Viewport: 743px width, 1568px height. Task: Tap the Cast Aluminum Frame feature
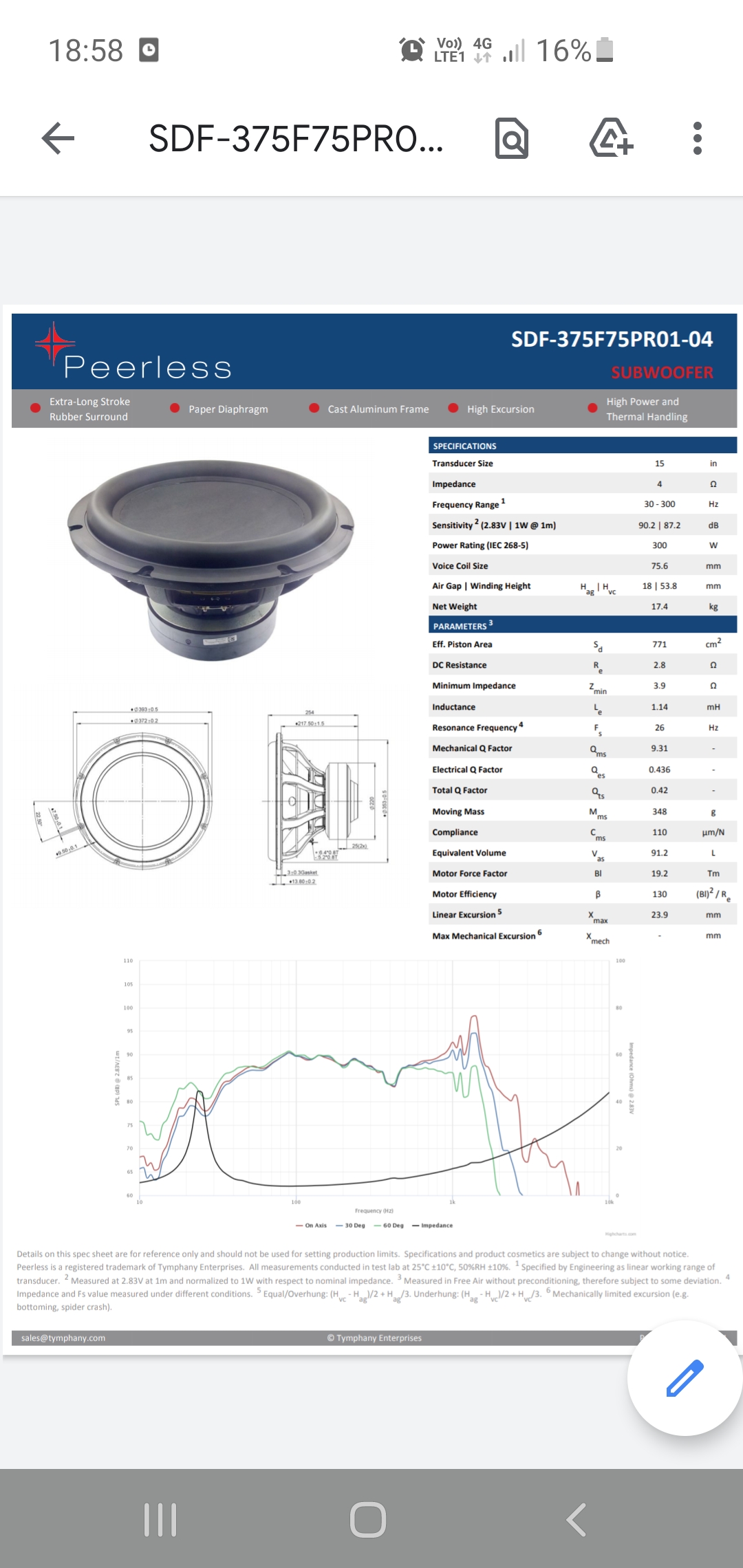coord(378,409)
